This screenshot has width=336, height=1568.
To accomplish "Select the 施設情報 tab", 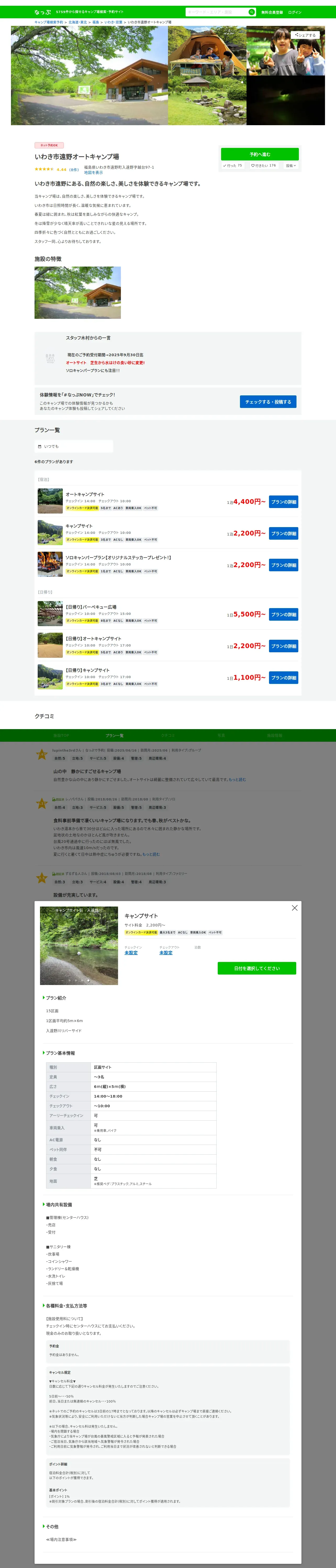I will click(275, 735).
